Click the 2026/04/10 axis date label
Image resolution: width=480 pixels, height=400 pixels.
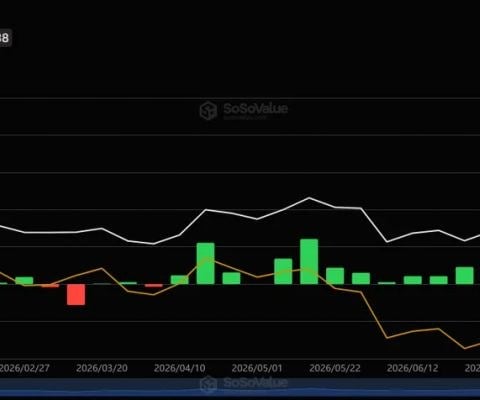click(x=180, y=368)
